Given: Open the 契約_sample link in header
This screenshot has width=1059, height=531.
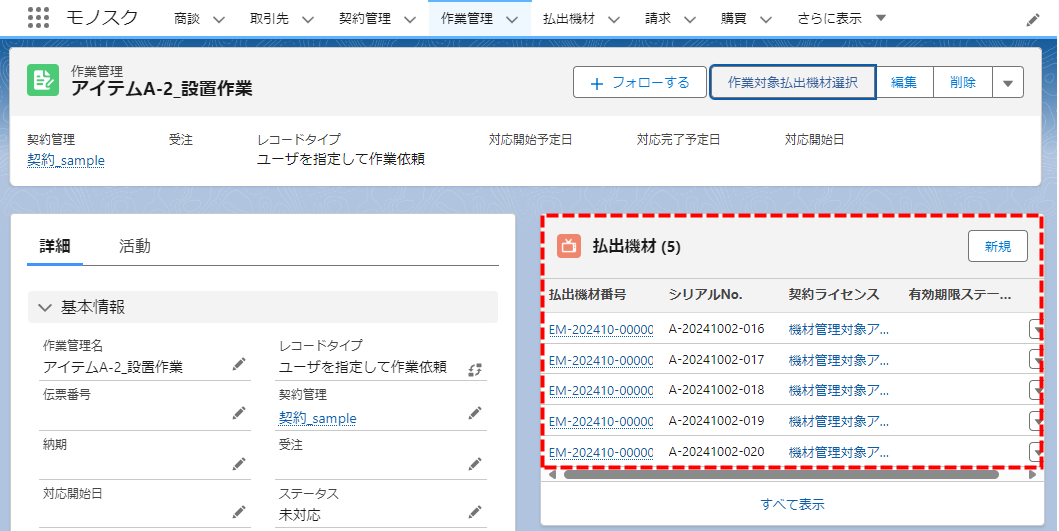Looking at the screenshot, I should tap(66, 160).
